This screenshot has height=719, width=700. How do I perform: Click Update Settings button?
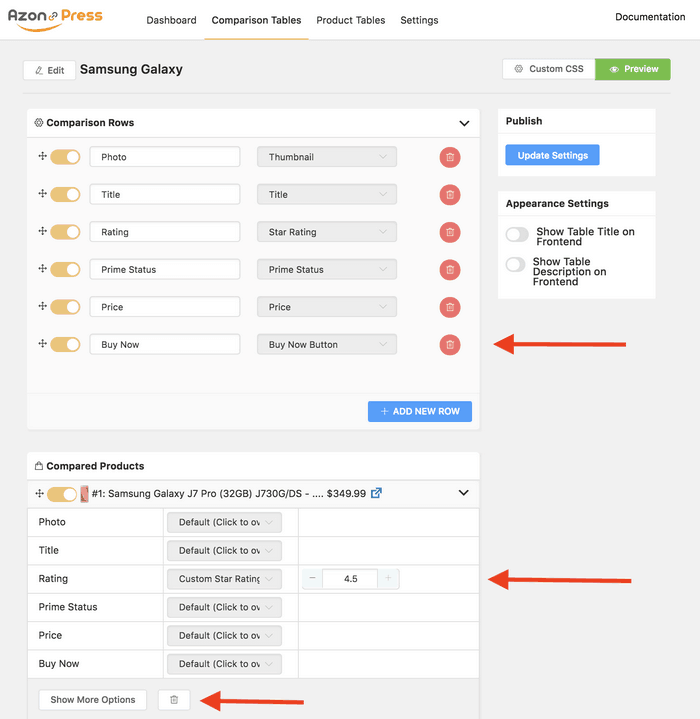pyautogui.click(x=552, y=155)
